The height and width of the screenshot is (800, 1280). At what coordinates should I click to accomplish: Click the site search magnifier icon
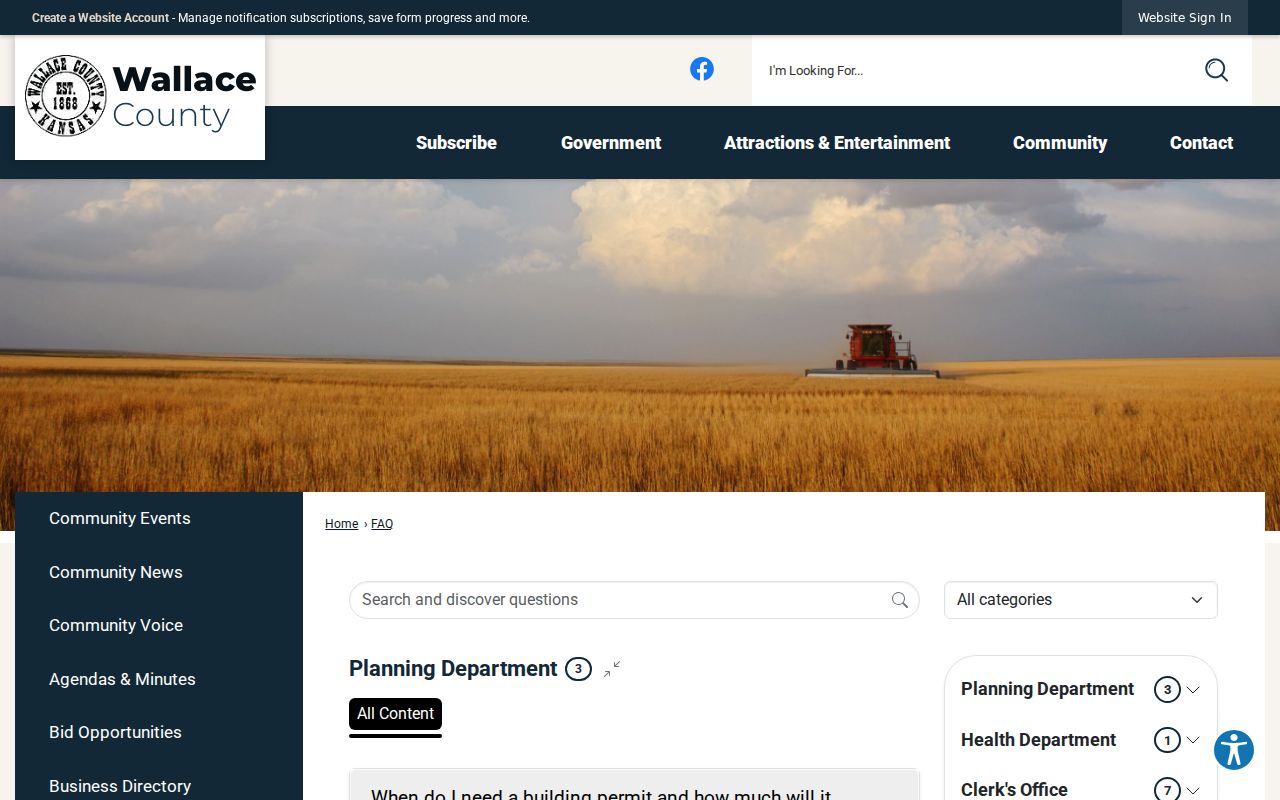(x=1216, y=70)
